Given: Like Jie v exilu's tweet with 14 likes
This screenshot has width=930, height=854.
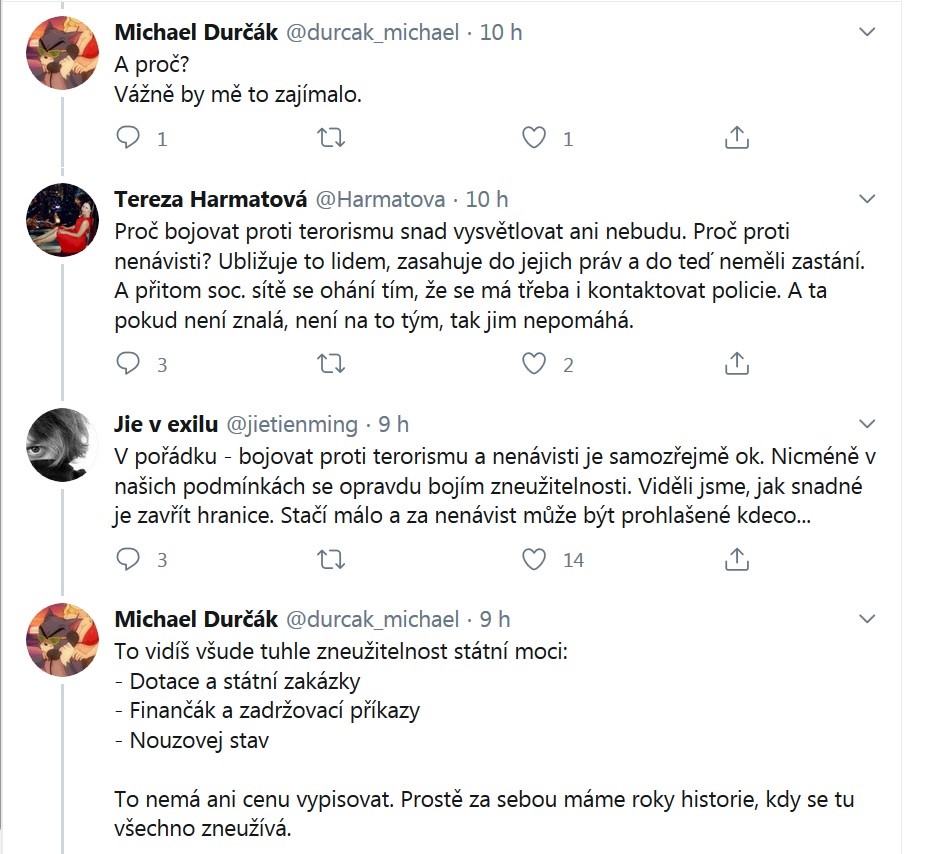Looking at the screenshot, I should coord(536,558).
